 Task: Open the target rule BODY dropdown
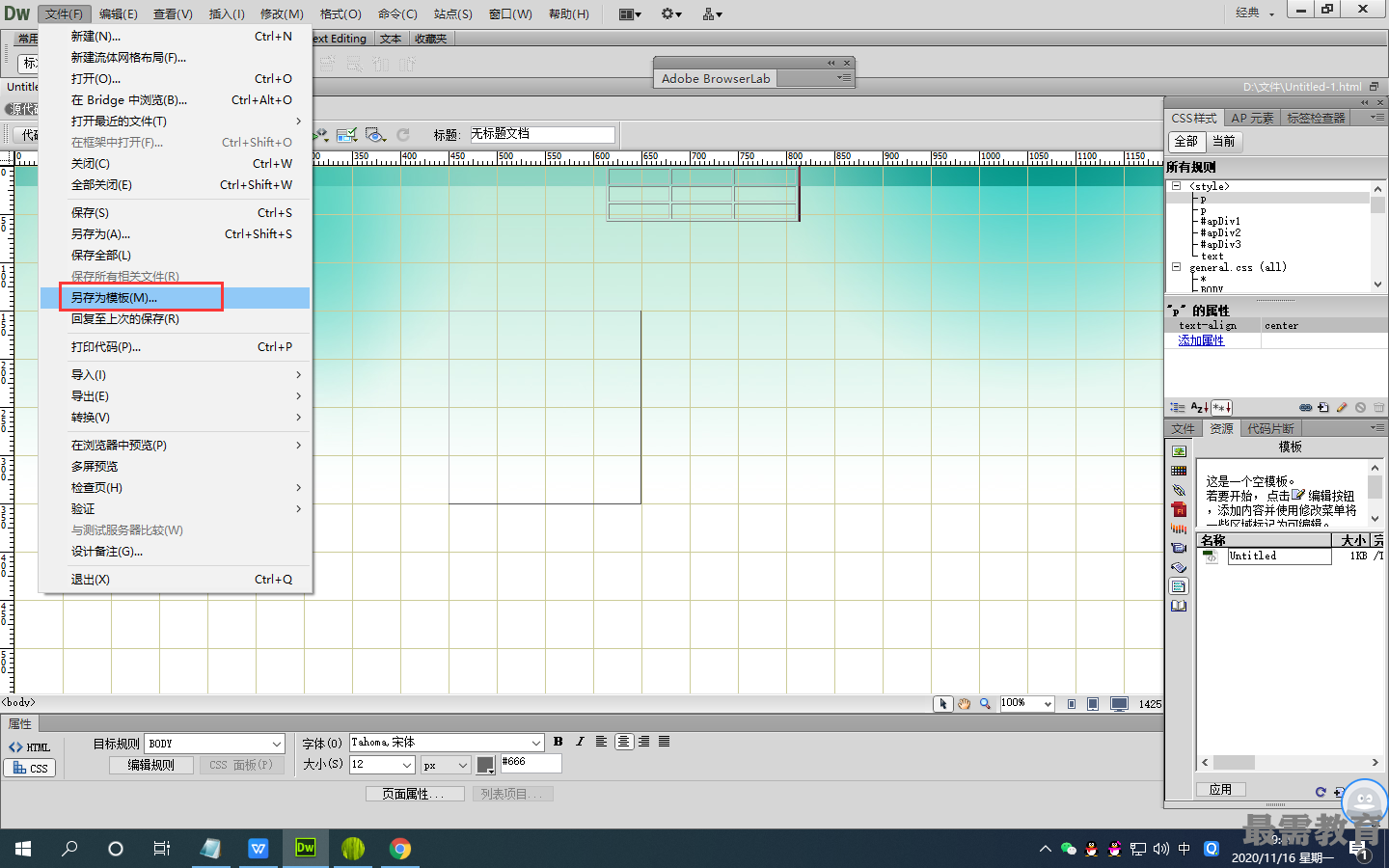[x=277, y=745]
